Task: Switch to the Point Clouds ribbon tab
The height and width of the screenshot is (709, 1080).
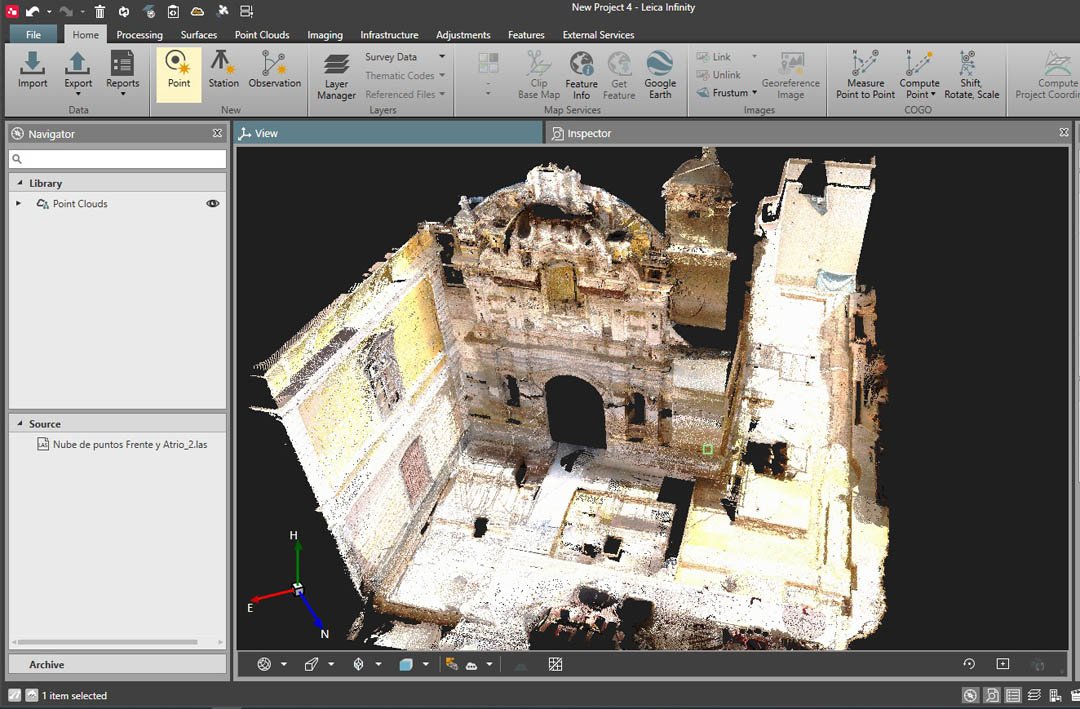Action: point(262,34)
